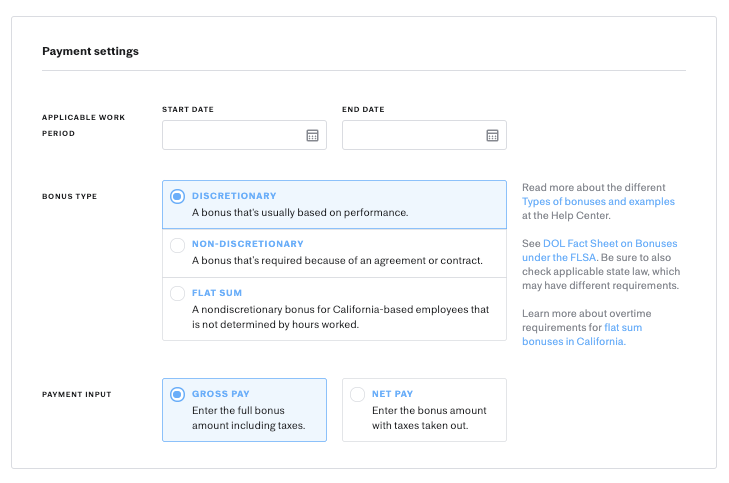Image resolution: width=729 pixels, height=483 pixels.
Task: Open the End Date calendar picker icon
Action: click(x=492, y=135)
